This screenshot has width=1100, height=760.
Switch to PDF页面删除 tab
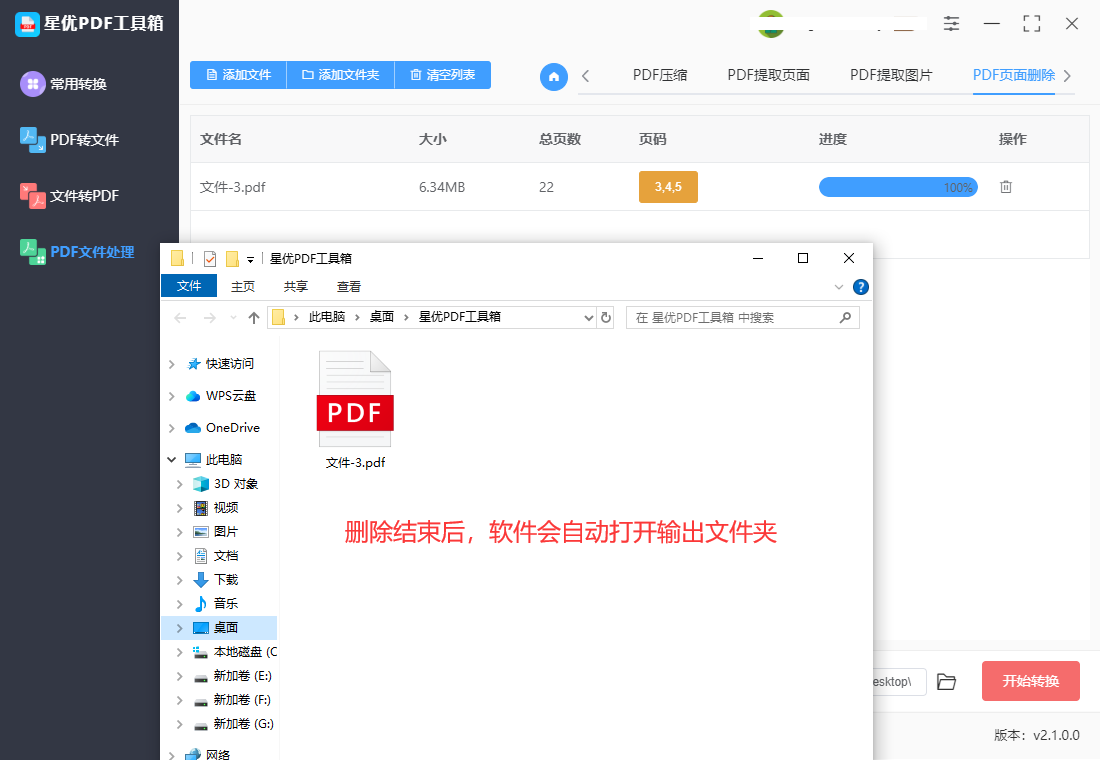point(1014,75)
